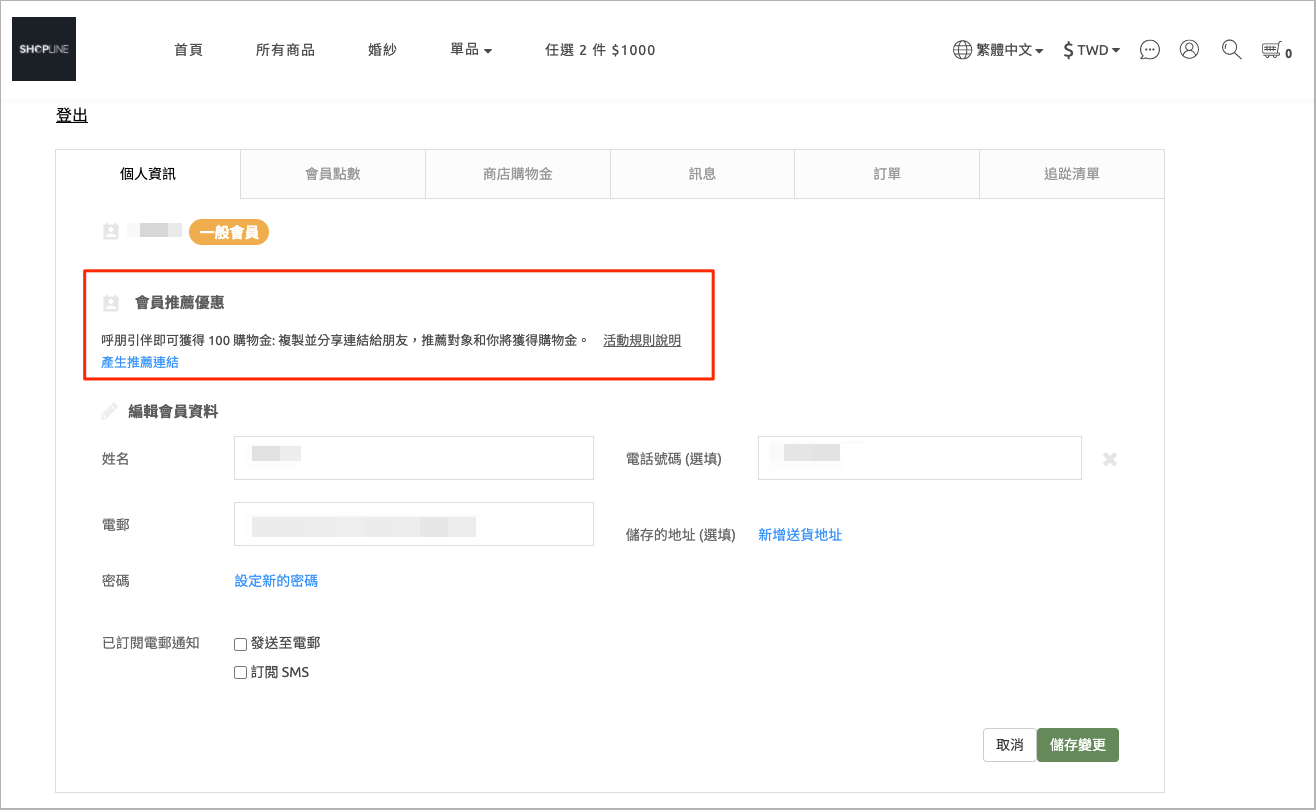Screen dimensions: 1316x810
Task: Click the search magnifier icon
Action: point(1231,49)
